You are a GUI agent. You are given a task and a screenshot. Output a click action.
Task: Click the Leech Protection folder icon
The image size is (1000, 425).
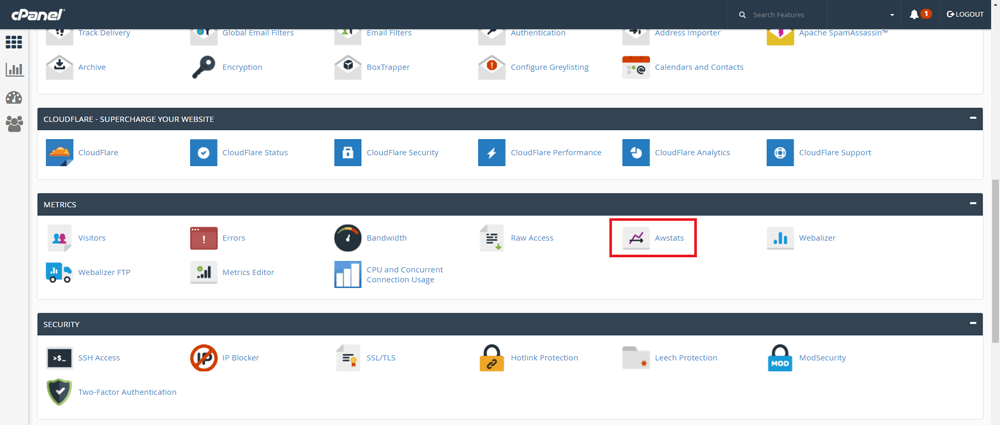(636, 358)
